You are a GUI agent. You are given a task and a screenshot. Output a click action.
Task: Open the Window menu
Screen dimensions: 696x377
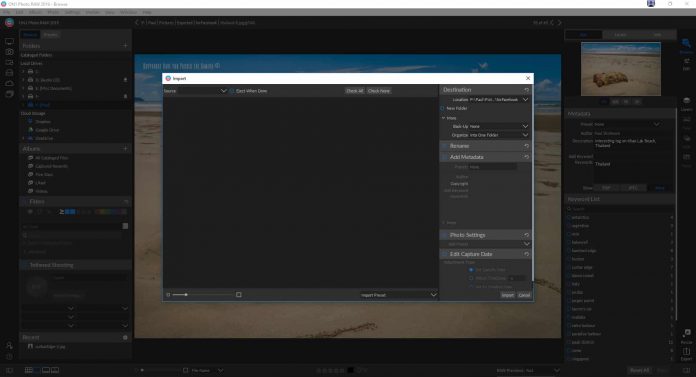click(x=128, y=12)
